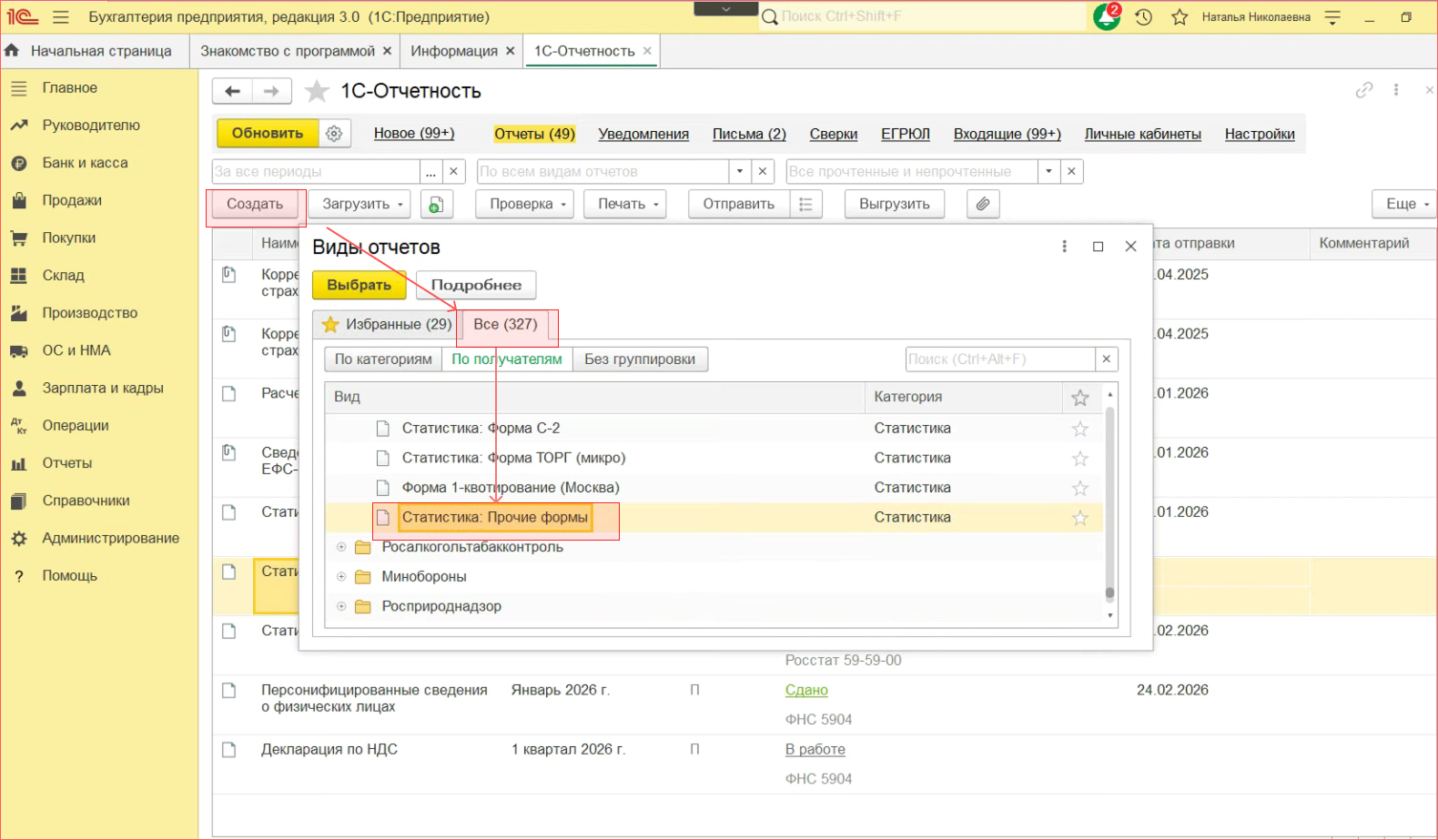Click the За все периоды field
Viewport: 1438px width, 840px height.
tap(316, 171)
